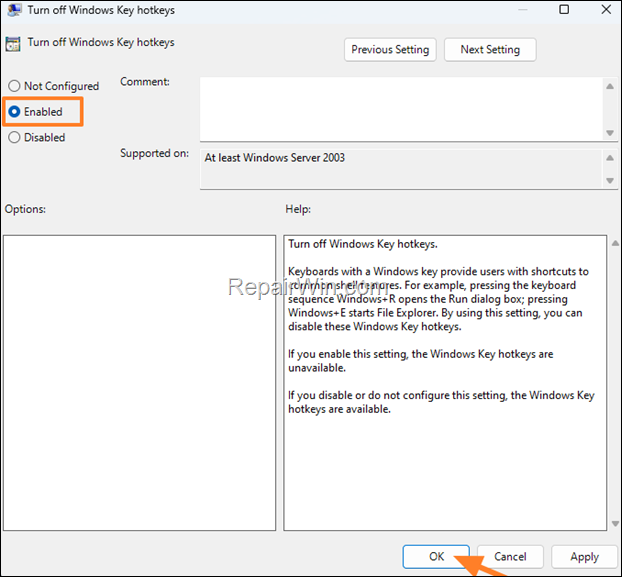Viewport: 622px width, 577px height.
Task: Click the policy setting icon beside heading
Action: [13, 44]
